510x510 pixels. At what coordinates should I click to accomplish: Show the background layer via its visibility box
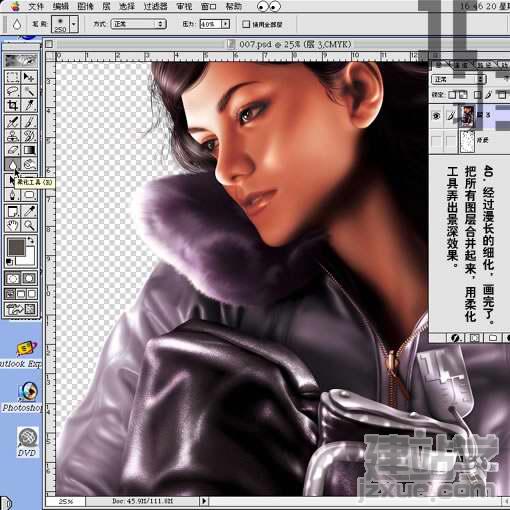(x=436, y=141)
